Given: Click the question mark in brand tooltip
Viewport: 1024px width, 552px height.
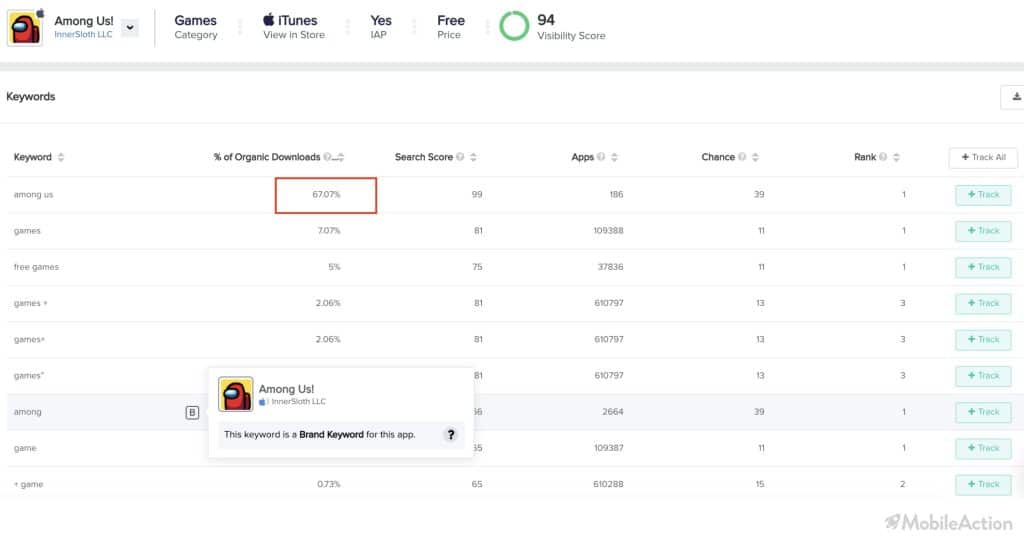Looking at the screenshot, I should pyautogui.click(x=451, y=434).
